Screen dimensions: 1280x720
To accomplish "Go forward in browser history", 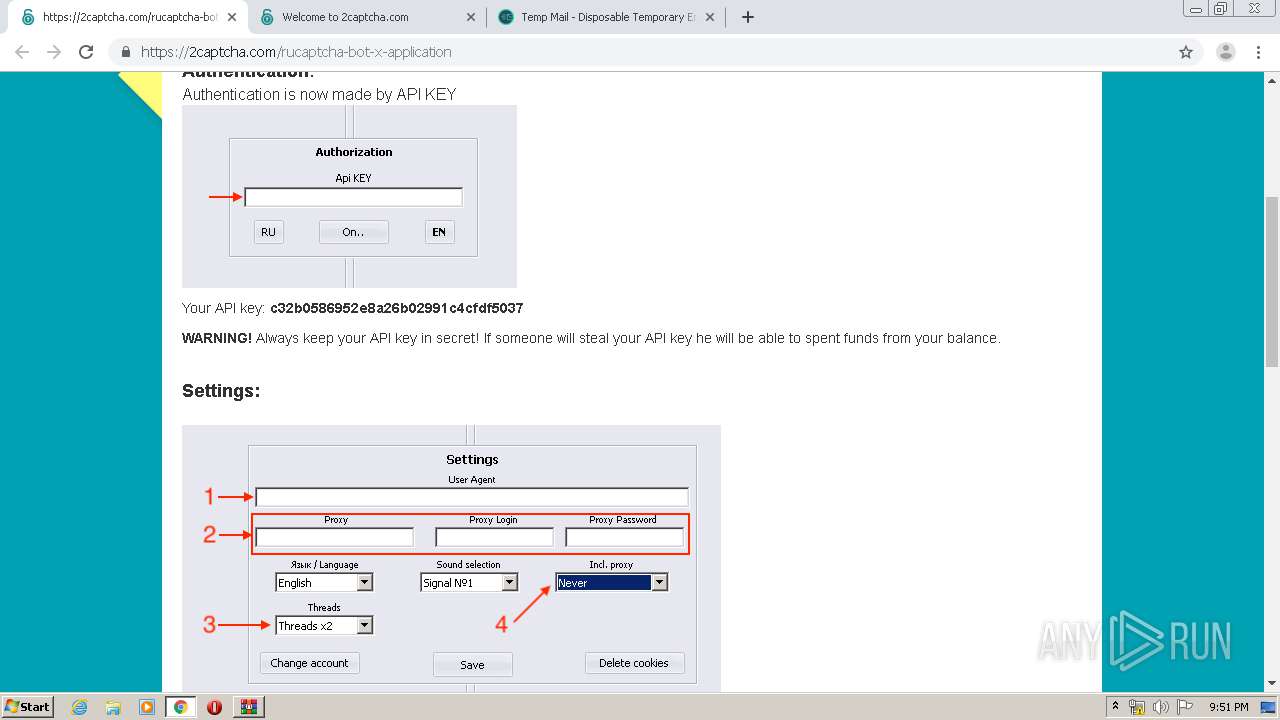I will tap(54, 52).
